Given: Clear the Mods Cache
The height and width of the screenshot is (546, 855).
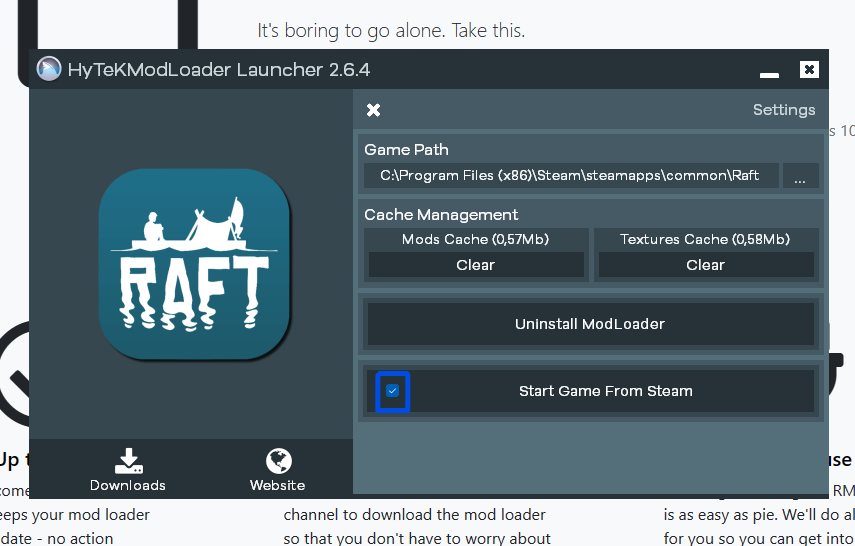Looking at the screenshot, I should 476,265.
